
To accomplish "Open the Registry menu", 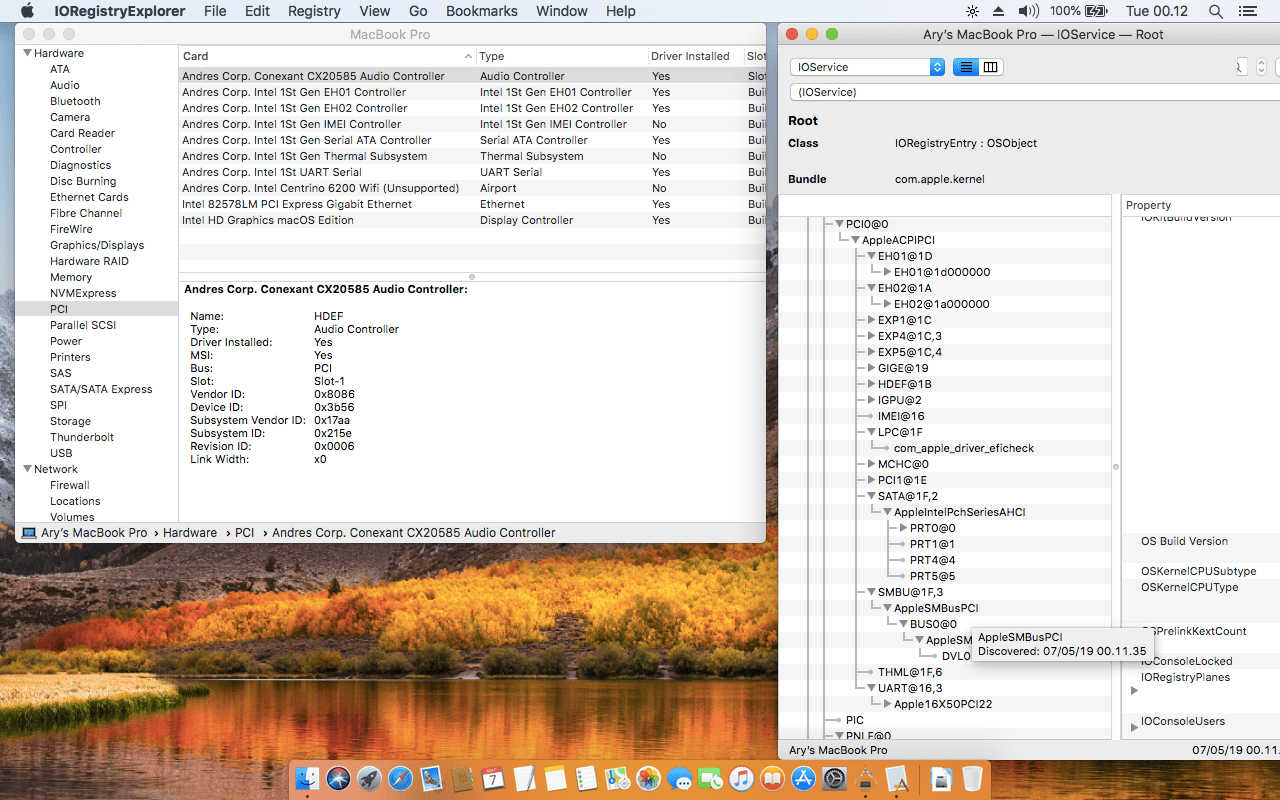I will 314,11.
